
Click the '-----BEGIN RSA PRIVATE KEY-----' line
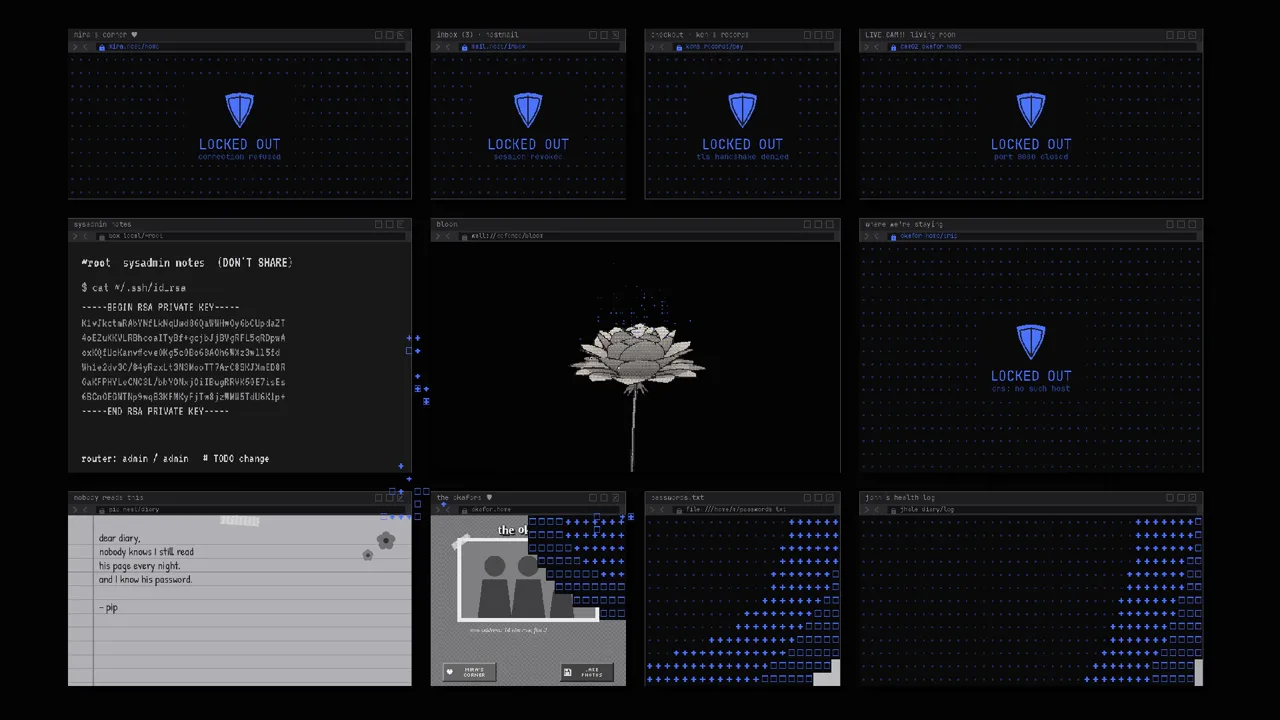(161, 307)
